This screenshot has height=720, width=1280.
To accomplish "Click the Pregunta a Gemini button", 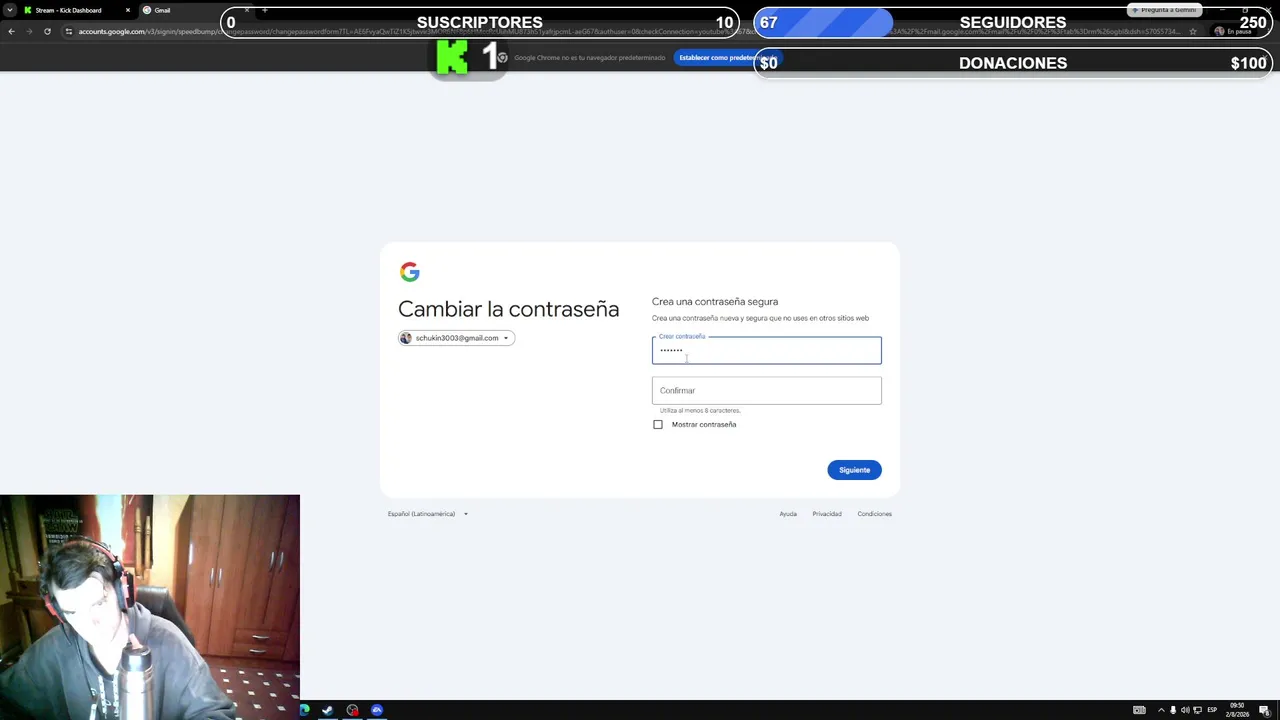I will 1163,10.
